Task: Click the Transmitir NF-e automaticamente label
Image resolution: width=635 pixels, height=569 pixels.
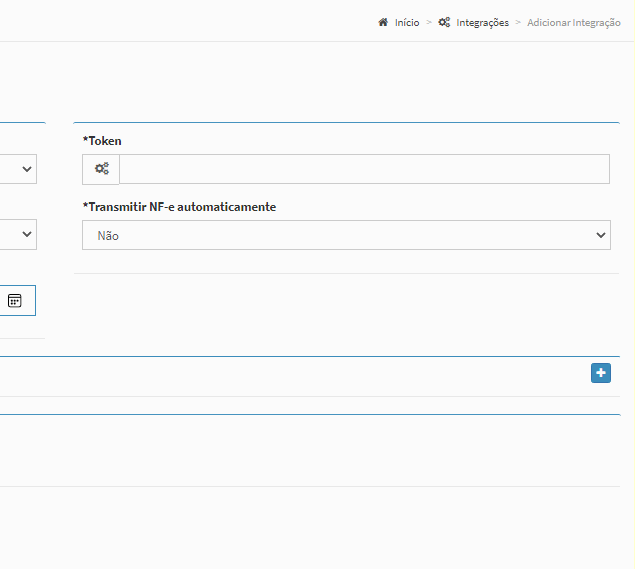Action: 179,207
